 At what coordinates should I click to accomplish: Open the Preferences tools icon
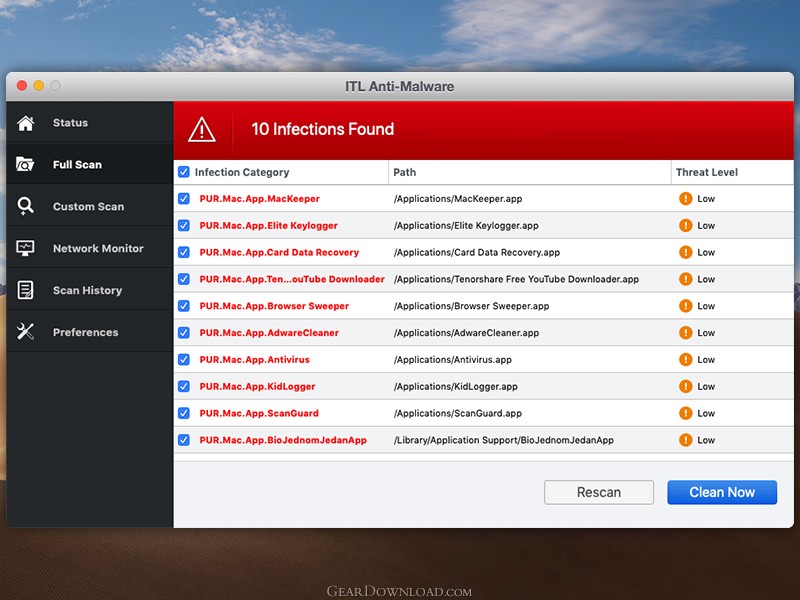[x=26, y=332]
